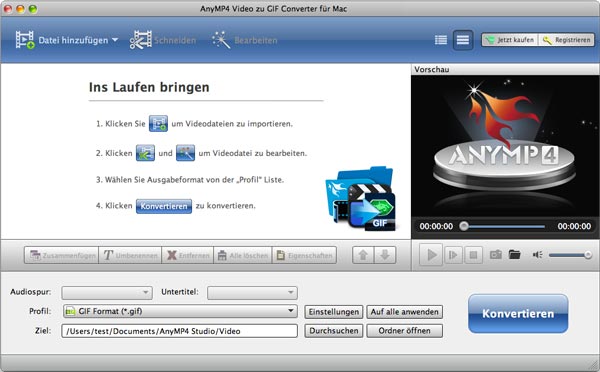Mute audio with the speaker icon

click(x=537, y=255)
